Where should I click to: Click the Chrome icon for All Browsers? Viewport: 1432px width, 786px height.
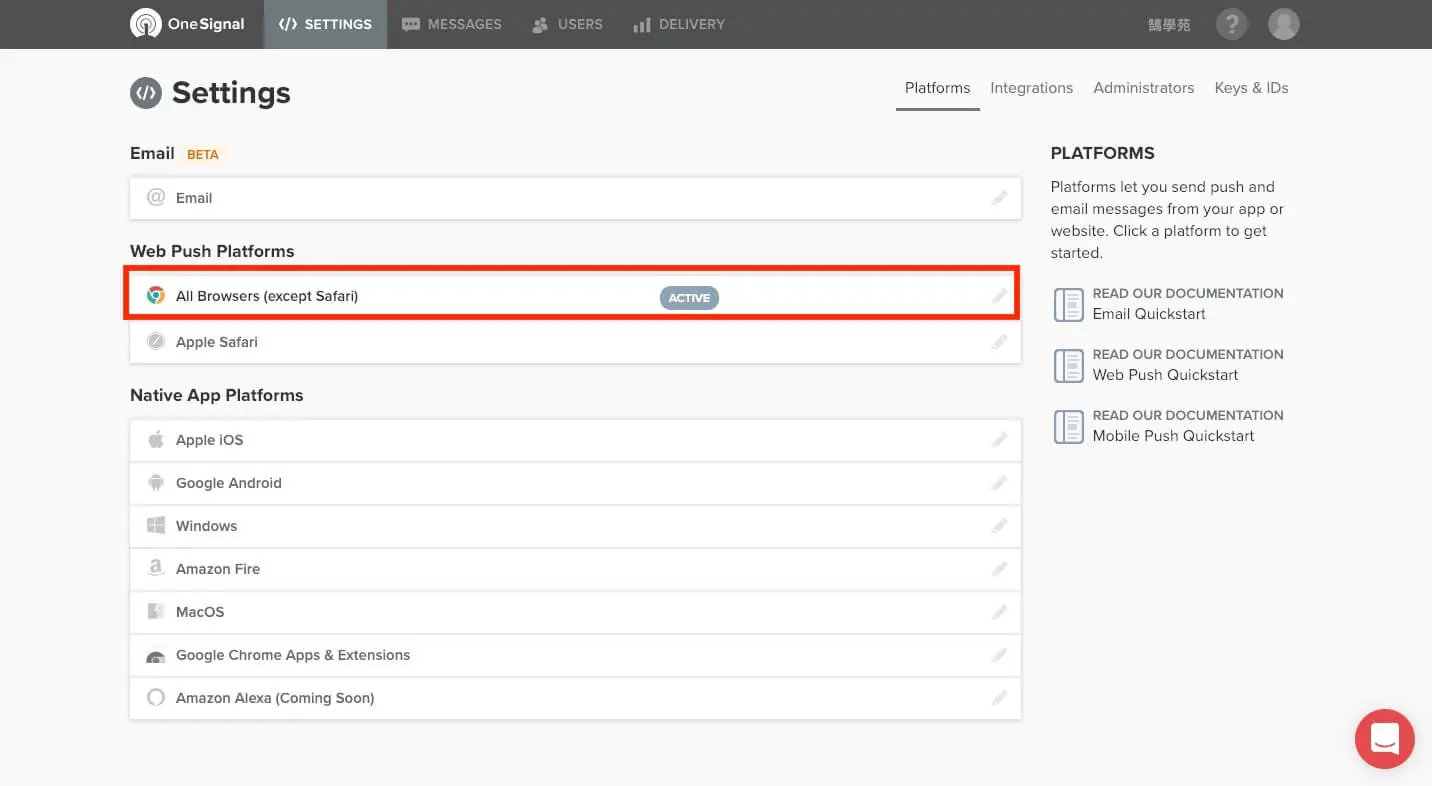tap(156, 295)
